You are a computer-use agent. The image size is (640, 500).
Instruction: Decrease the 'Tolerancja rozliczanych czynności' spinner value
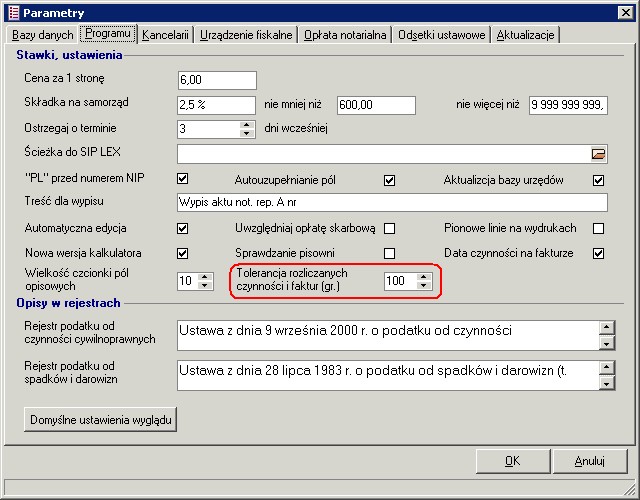coord(423,286)
